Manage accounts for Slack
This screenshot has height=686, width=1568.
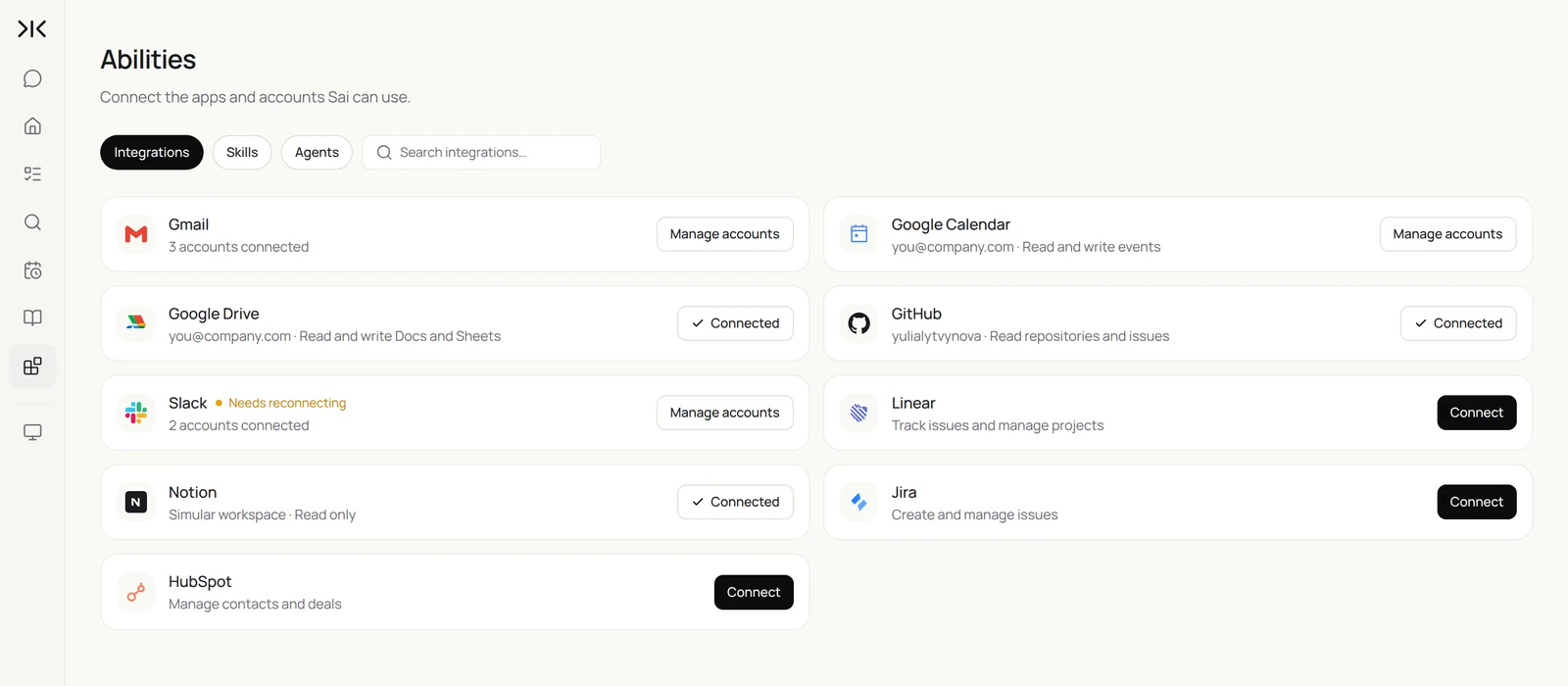pyautogui.click(x=725, y=413)
